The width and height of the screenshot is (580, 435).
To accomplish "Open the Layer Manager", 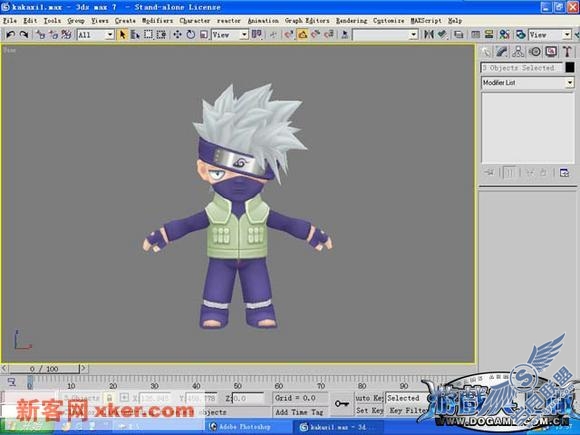I will coord(459,35).
